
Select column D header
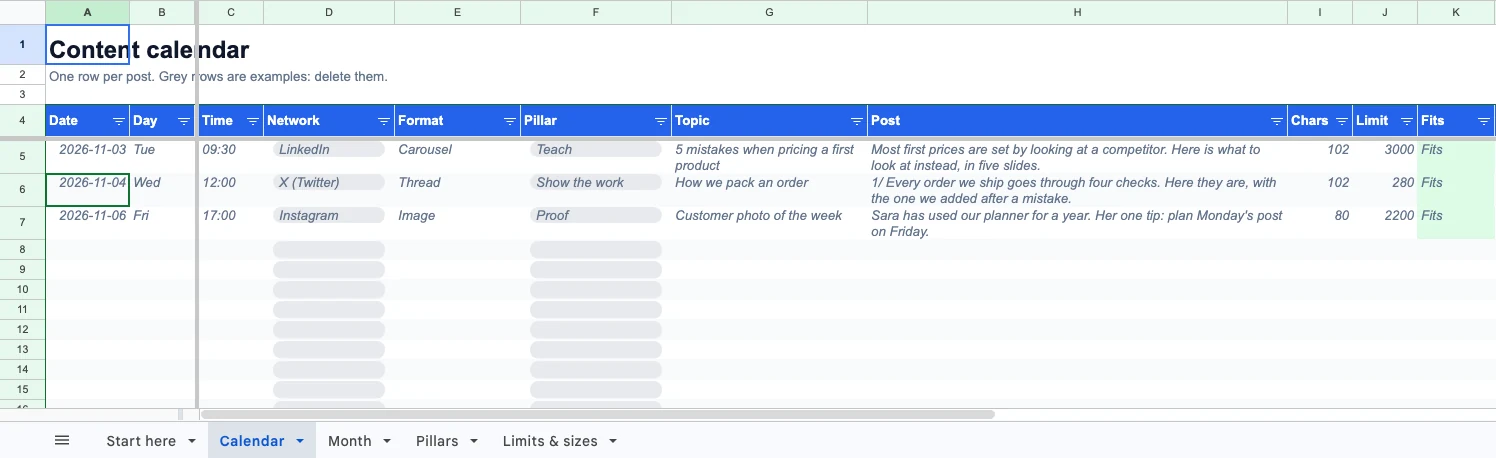[329, 12]
